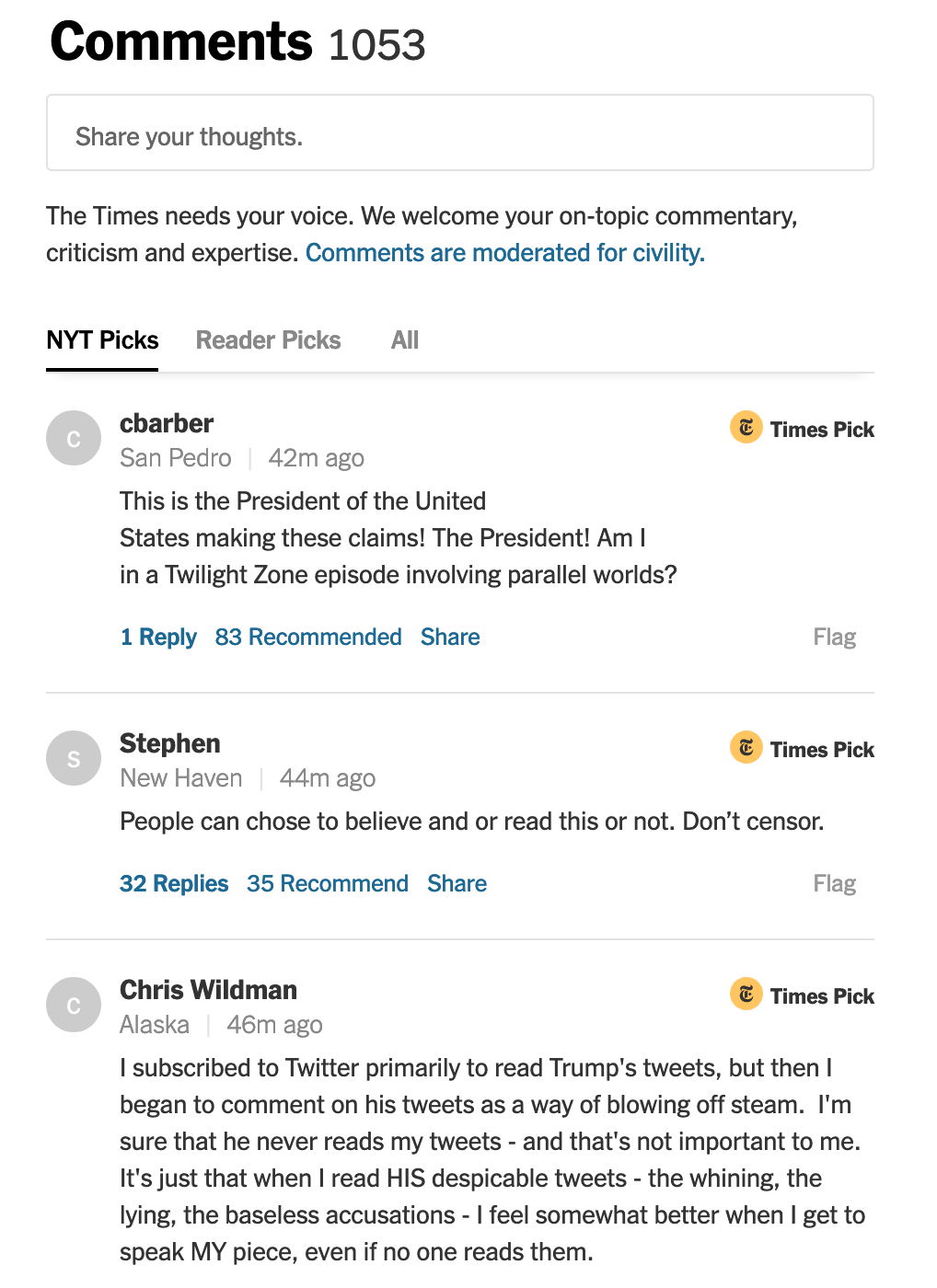This screenshot has width=937, height=1288.
Task: Open Chris Wildman's profile name
Action: (x=208, y=990)
